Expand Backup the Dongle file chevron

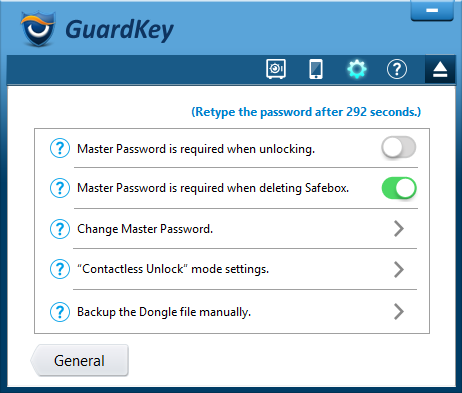[x=399, y=312]
